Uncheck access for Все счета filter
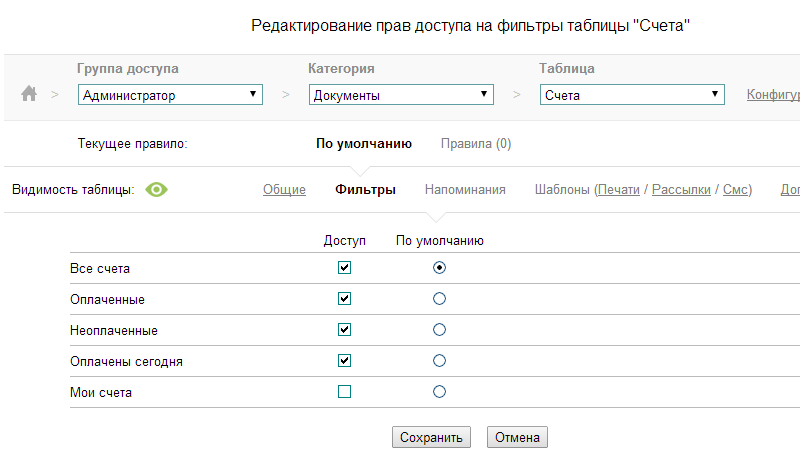The height and width of the screenshot is (455, 800). point(345,268)
